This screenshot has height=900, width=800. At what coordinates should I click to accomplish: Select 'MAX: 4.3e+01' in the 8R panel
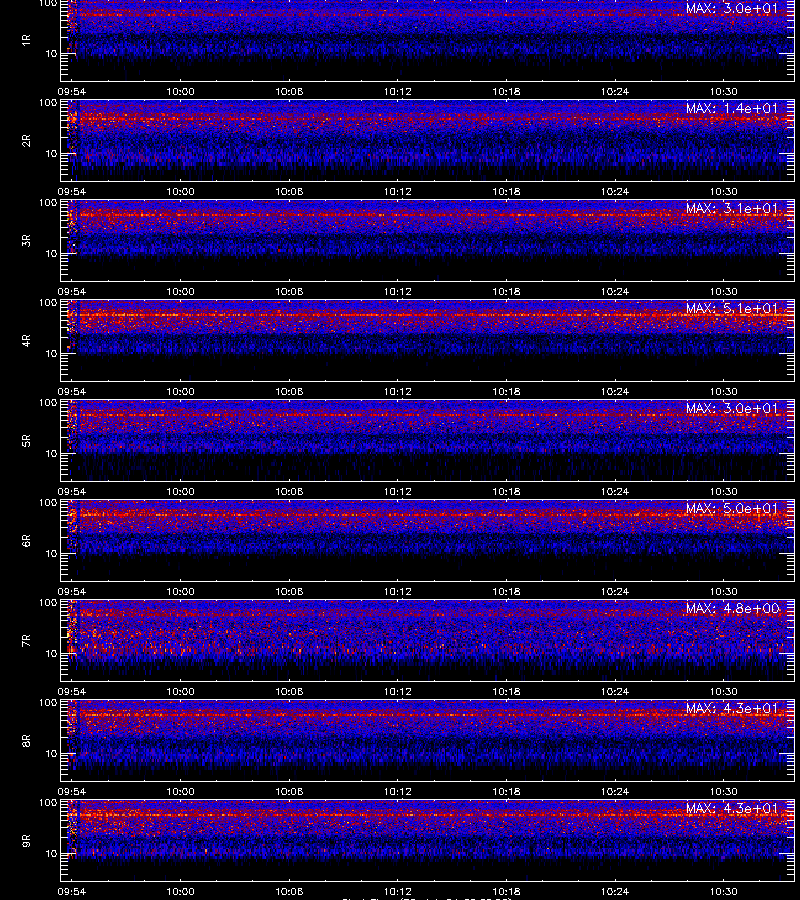click(x=732, y=708)
